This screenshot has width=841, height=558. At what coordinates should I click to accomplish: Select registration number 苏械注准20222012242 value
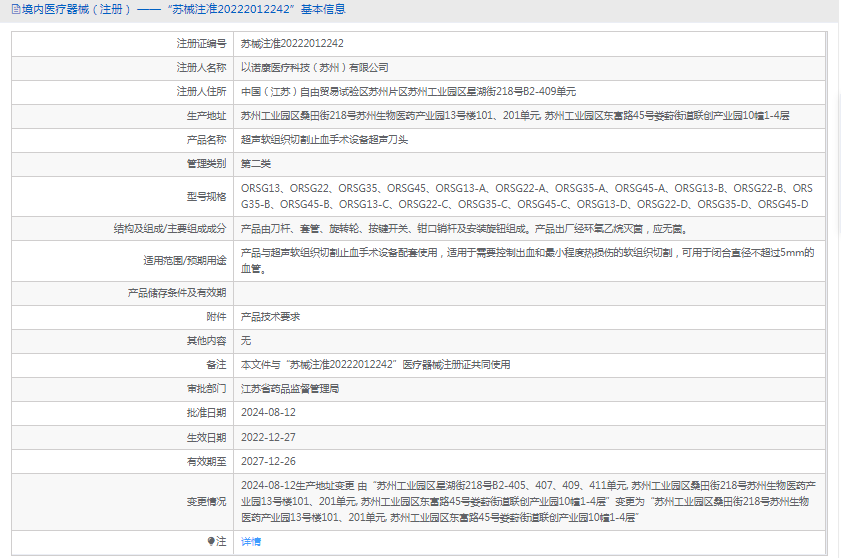point(292,43)
